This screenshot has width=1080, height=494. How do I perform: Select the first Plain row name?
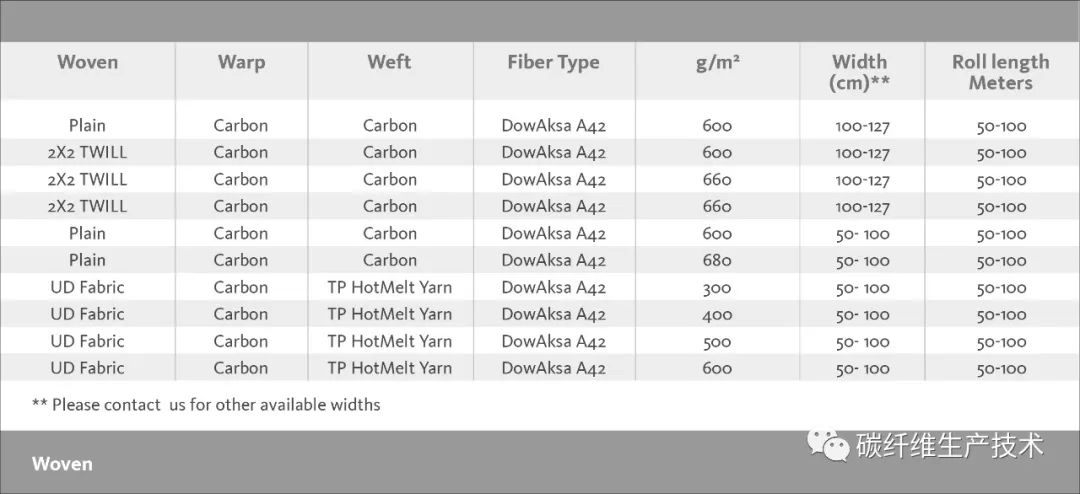(x=87, y=125)
